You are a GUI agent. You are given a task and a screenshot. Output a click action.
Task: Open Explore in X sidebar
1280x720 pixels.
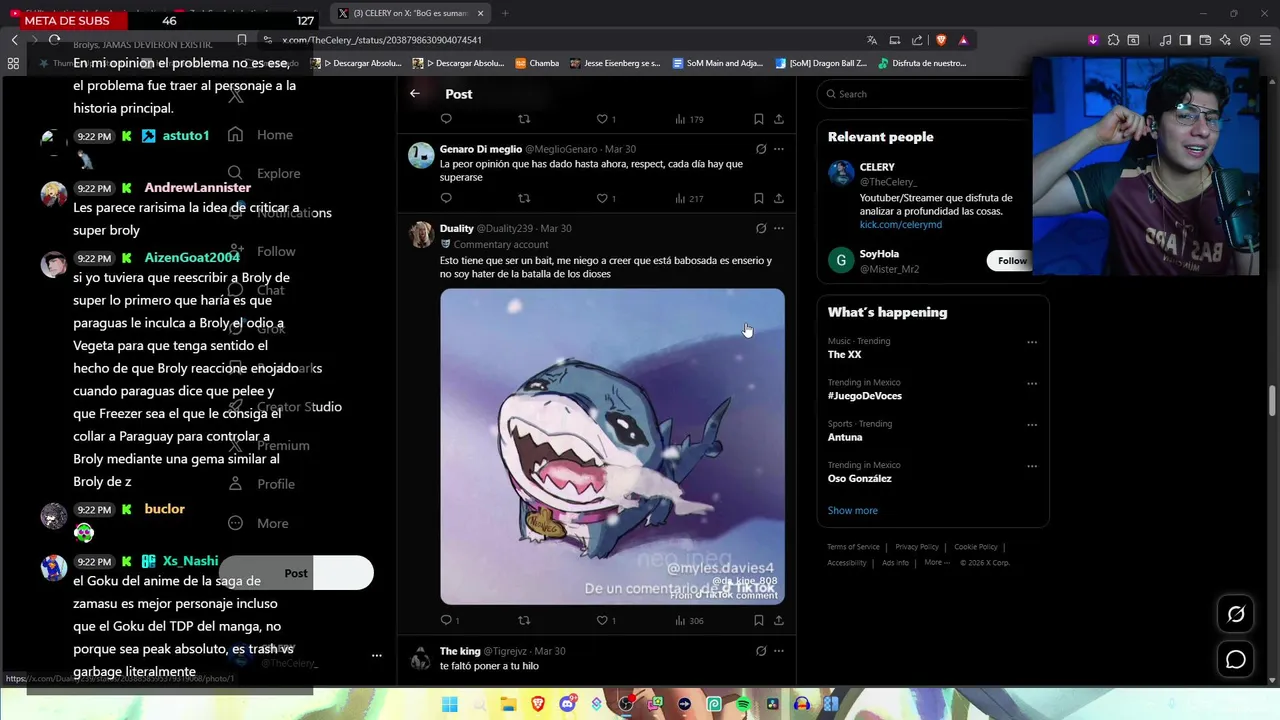tap(264, 173)
